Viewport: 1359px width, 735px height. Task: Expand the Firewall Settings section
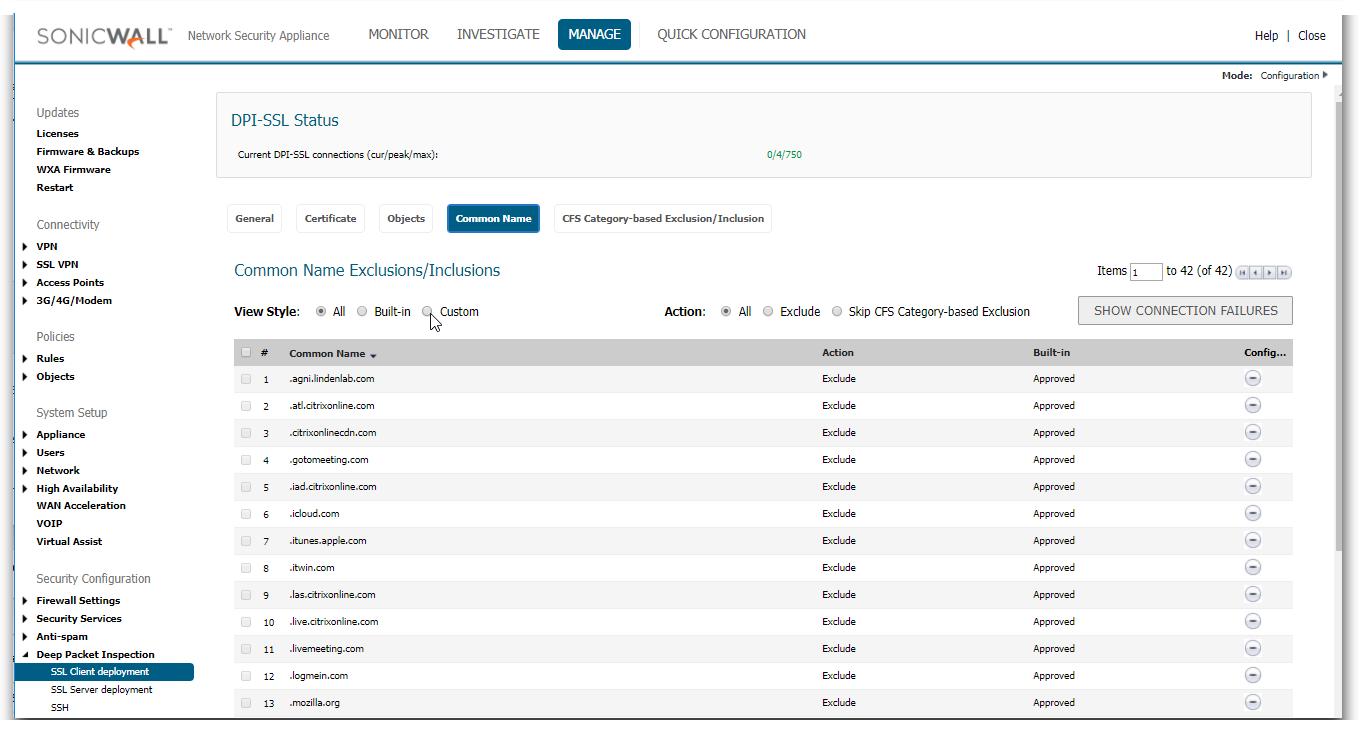[x=25, y=600]
